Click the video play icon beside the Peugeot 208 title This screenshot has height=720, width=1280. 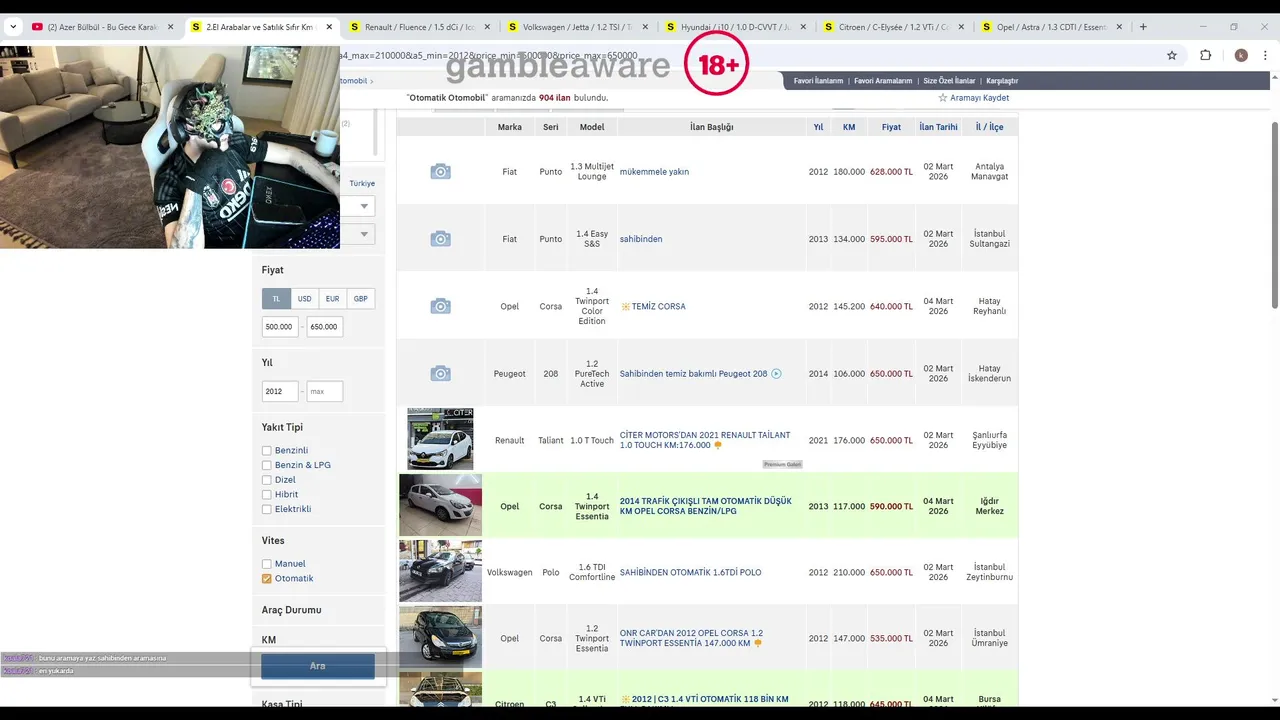tap(776, 374)
